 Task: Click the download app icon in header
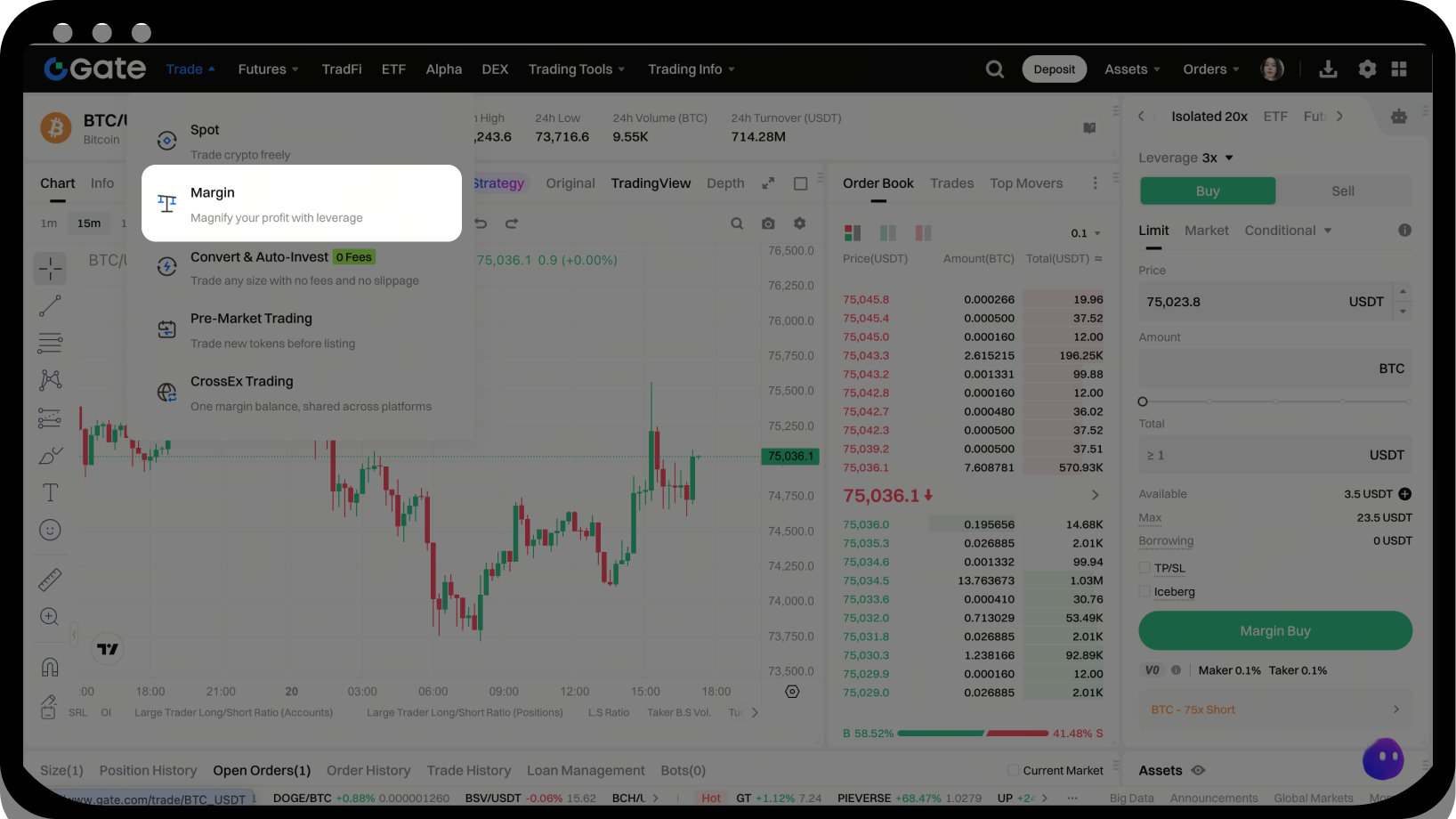(1328, 69)
